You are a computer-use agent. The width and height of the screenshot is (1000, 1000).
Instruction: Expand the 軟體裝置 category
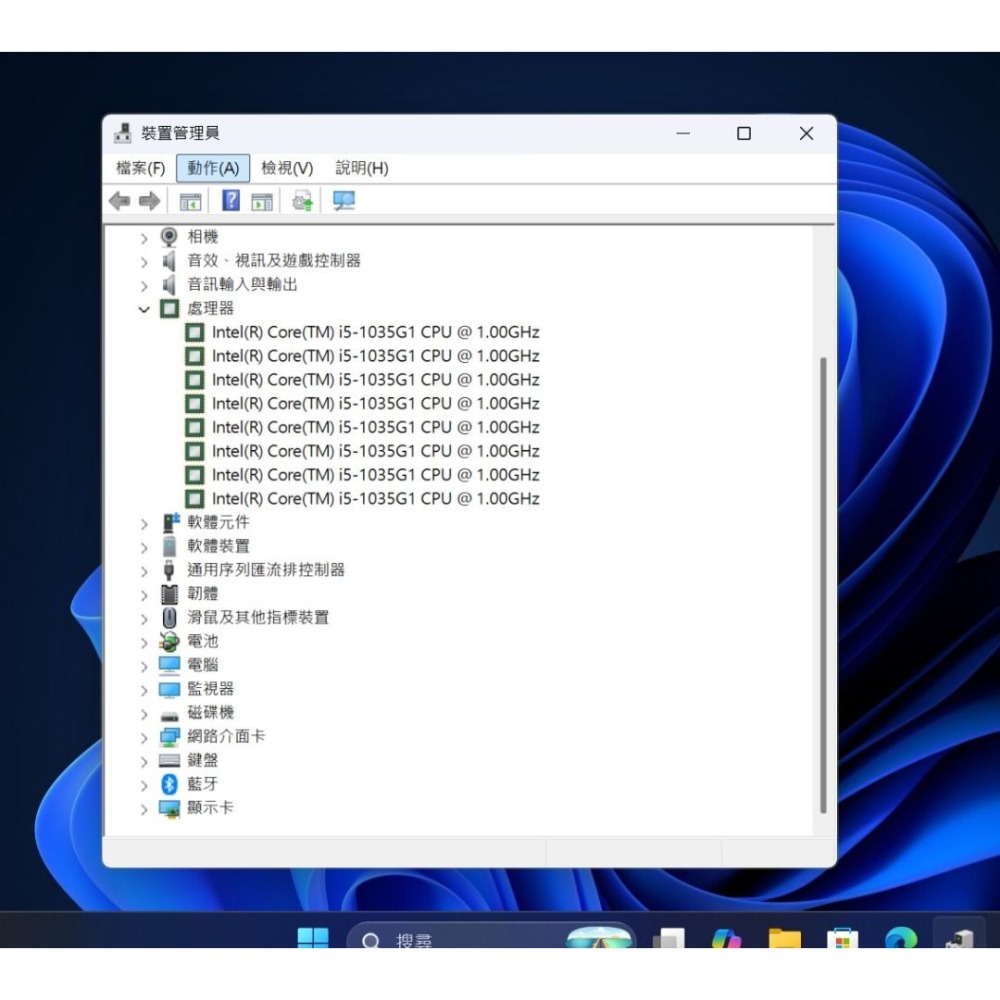tap(144, 548)
